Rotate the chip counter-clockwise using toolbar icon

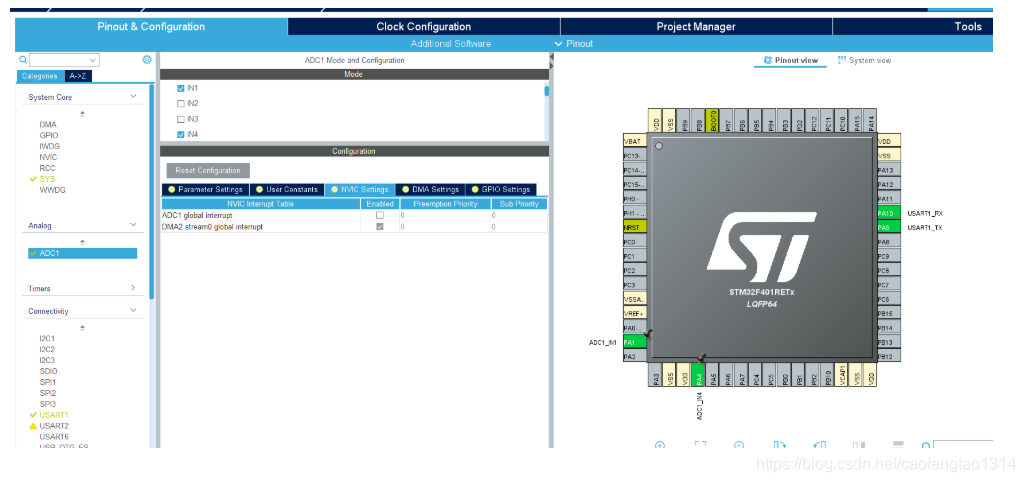coord(820,445)
